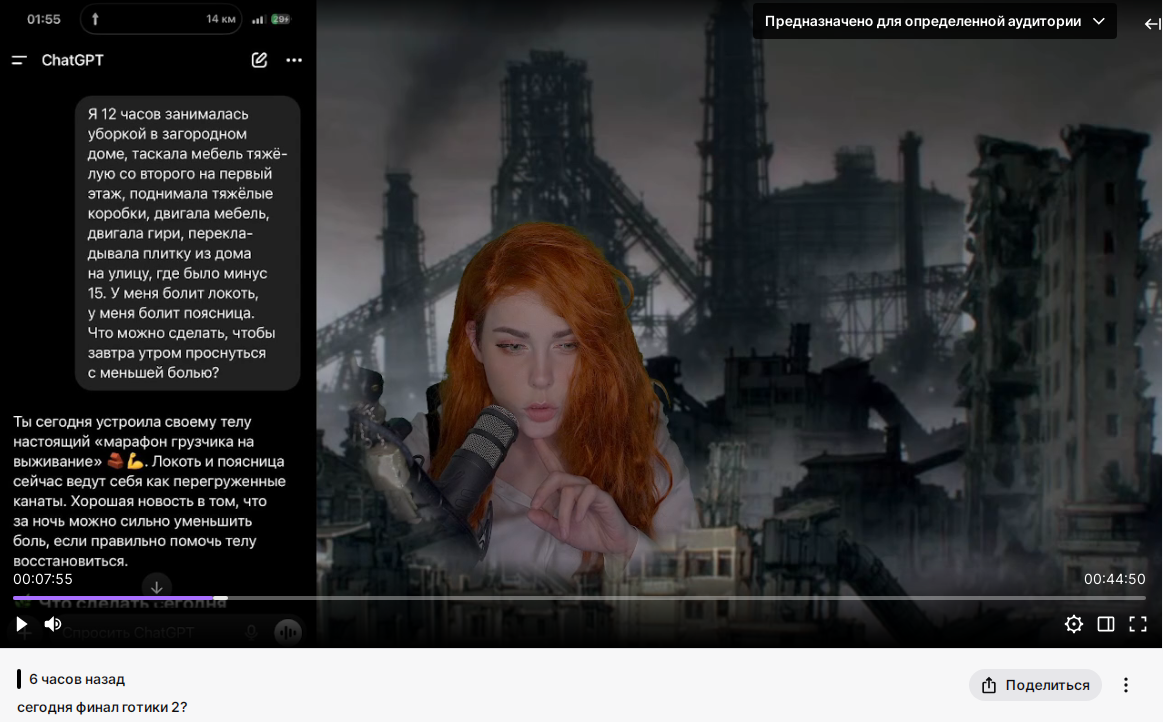Image resolution: width=1163 pixels, height=722 pixels.
Task: Play the video
Action: pyautogui.click(x=22, y=624)
